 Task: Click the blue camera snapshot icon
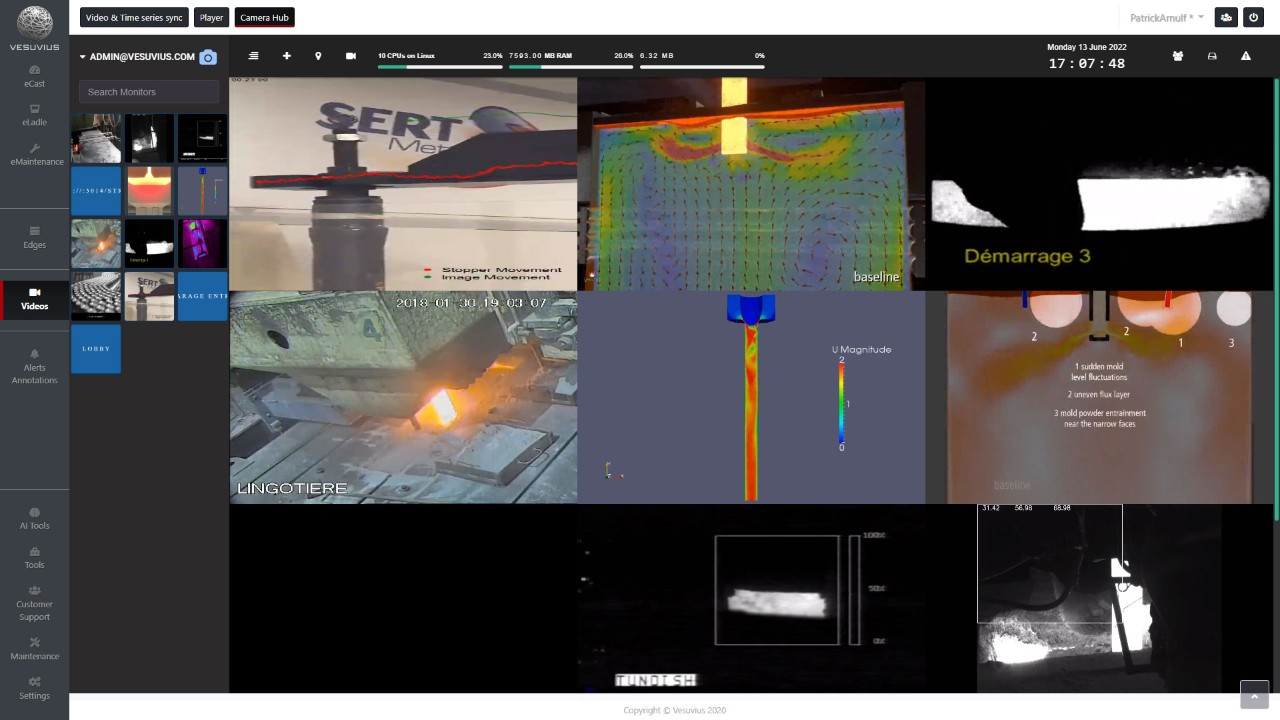[x=208, y=58]
